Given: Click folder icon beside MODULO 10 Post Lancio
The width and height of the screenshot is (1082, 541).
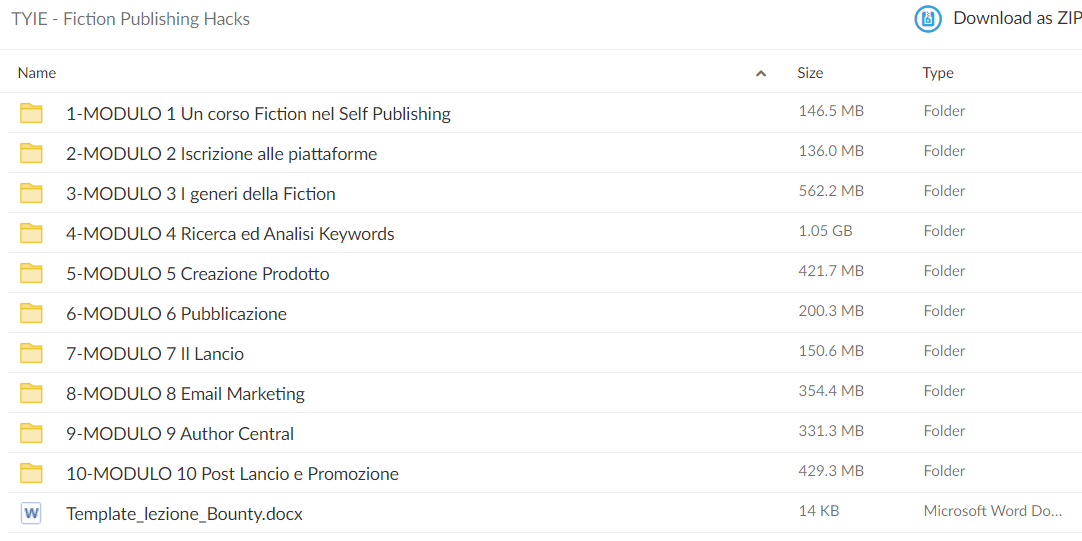Looking at the screenshot, I should click(31, 473).
